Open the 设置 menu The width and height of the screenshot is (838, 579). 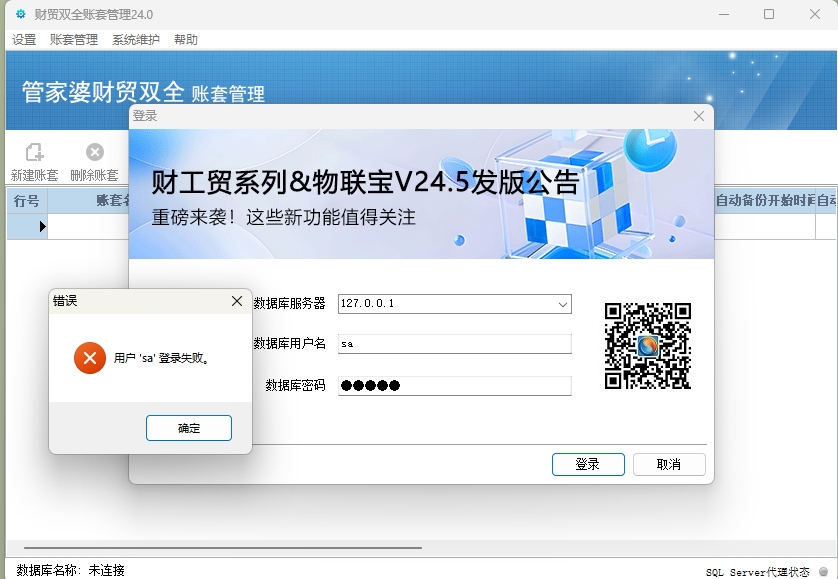[x=24, y=40]
